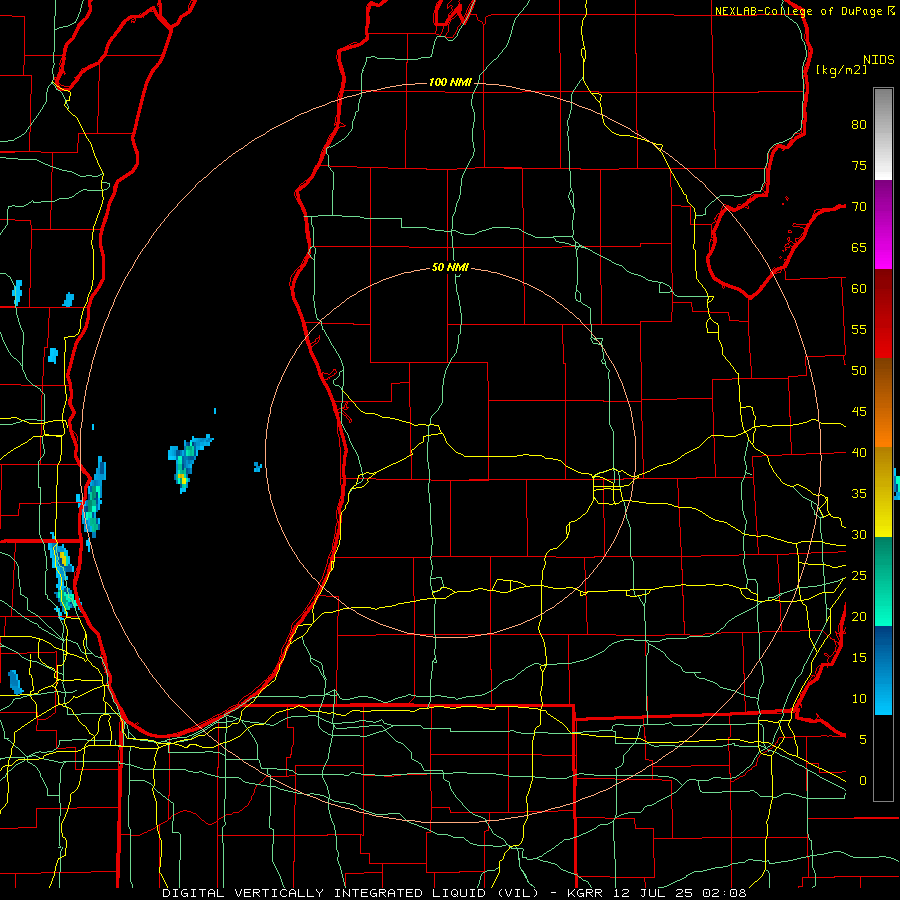Click the 40 value on the VIL scale
Screen dimensions: 900x900
(859, 453)
